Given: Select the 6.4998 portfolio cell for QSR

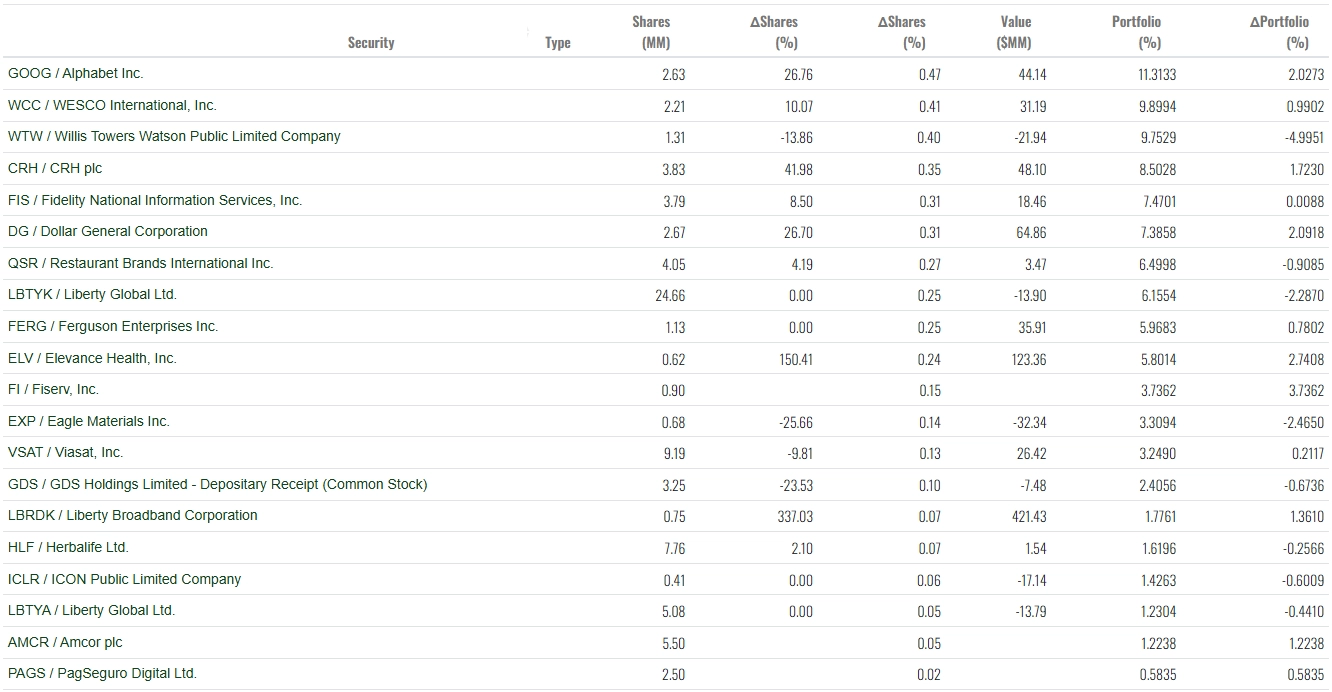Looking at the screenshot, I should click(x=1158, y=265).
